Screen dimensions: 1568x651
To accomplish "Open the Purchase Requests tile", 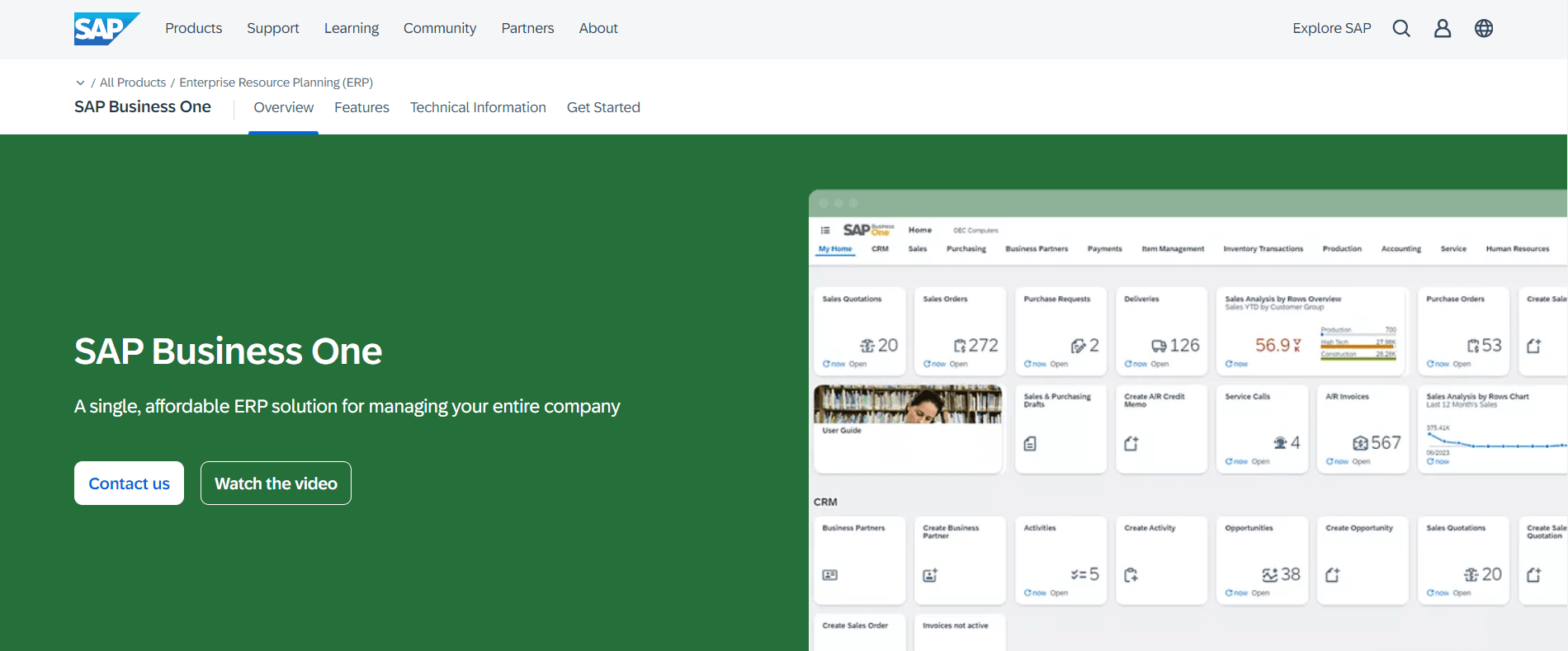I will [x=1061, y=331].
